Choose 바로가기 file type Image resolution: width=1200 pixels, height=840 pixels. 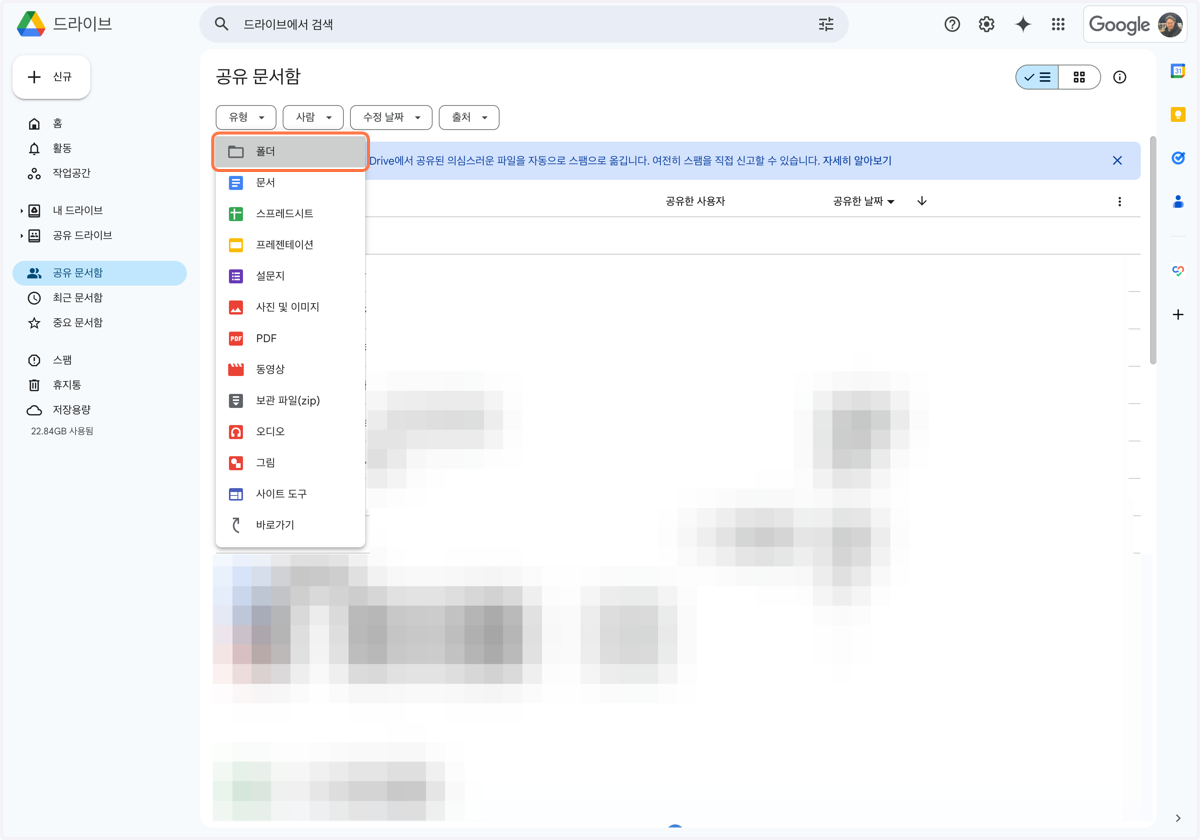coord(290,525)
